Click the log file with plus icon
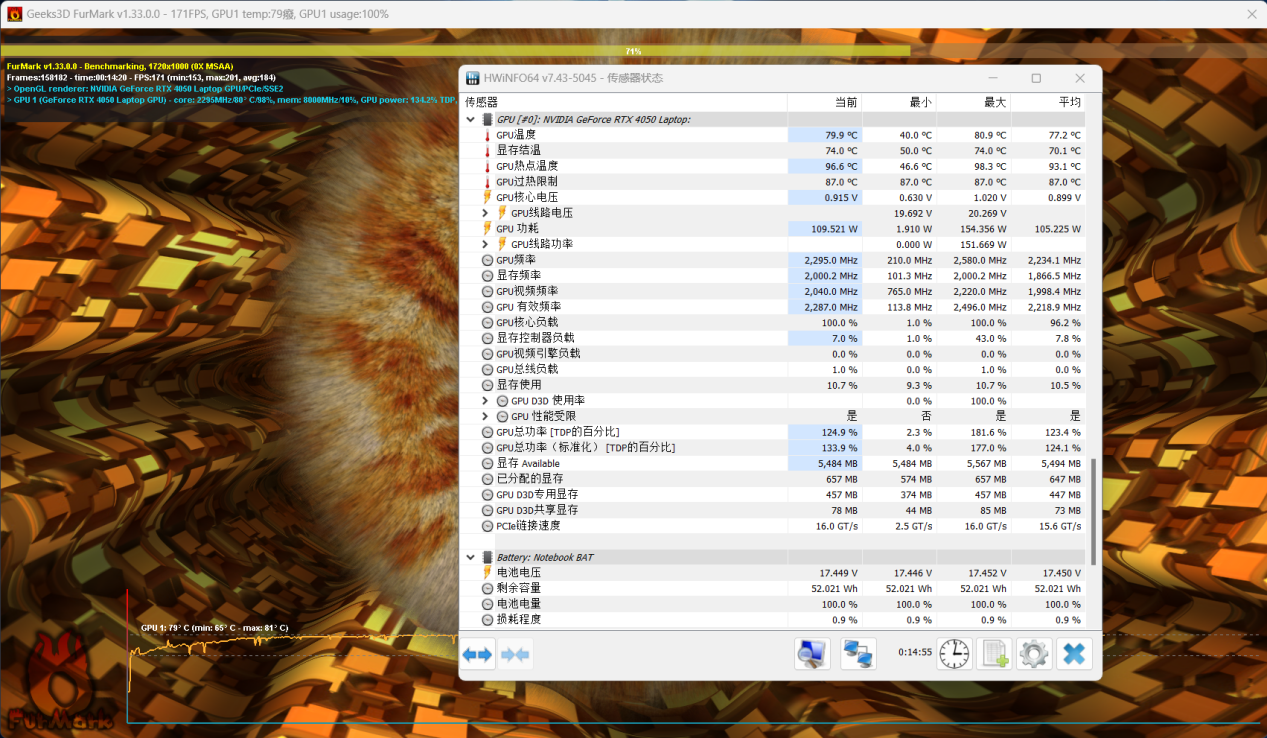Image resolution: width=1267 pixels, height=738 pixels. pyautogui.click(x=995, y=654)
